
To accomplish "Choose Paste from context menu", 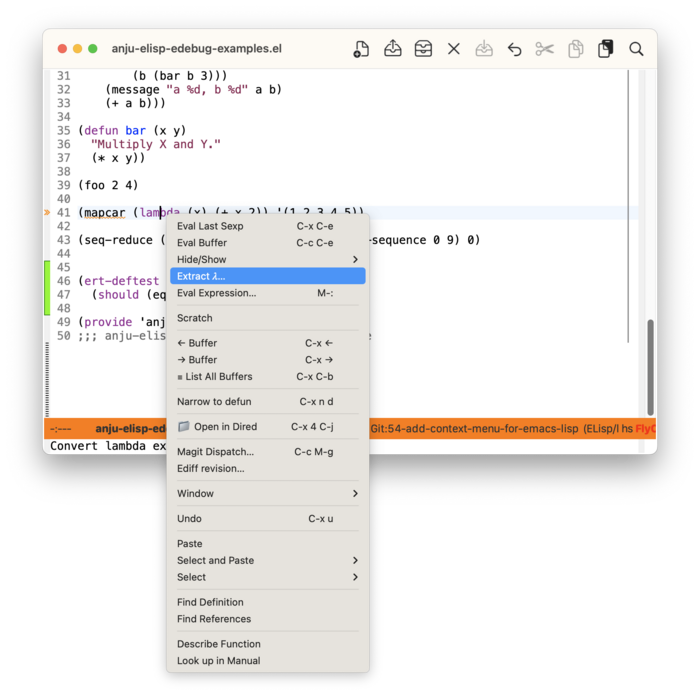I will pos(268,544).
